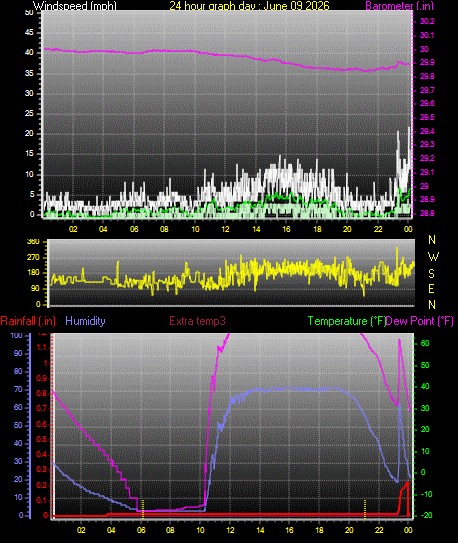This screenshot has width=458, height=543.
Task: Click the 100 value on humidity axis
Action: (x=17, y=335)
